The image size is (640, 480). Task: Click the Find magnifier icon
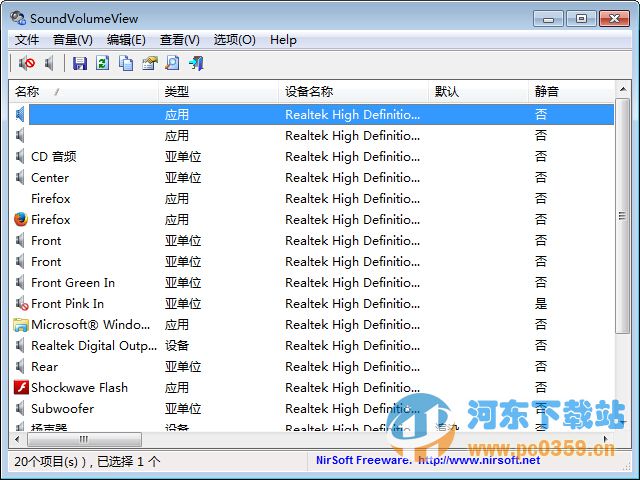[x=172, y=63]
